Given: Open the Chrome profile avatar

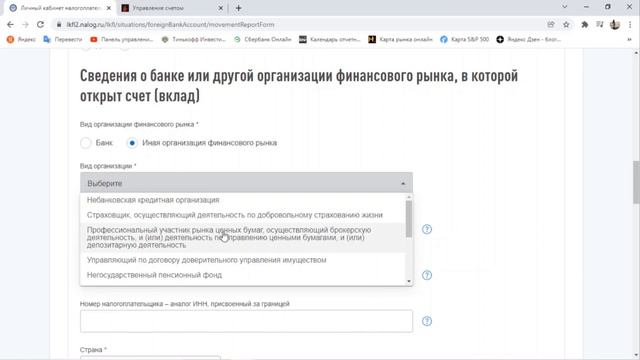Looking at the screenshot, I should (x=615, y=24).
